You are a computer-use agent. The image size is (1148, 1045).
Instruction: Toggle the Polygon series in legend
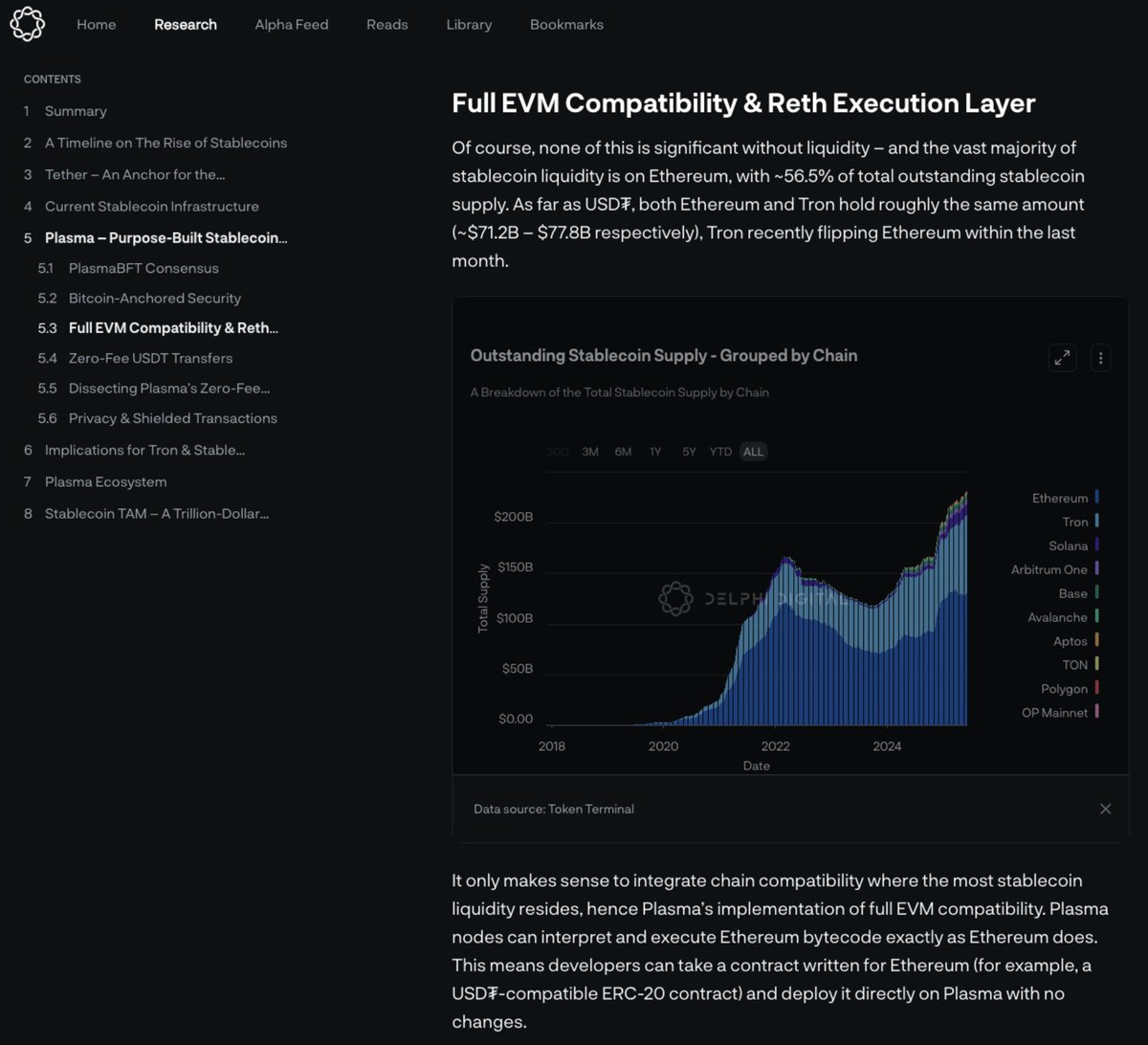click(x=1070, y=688)
